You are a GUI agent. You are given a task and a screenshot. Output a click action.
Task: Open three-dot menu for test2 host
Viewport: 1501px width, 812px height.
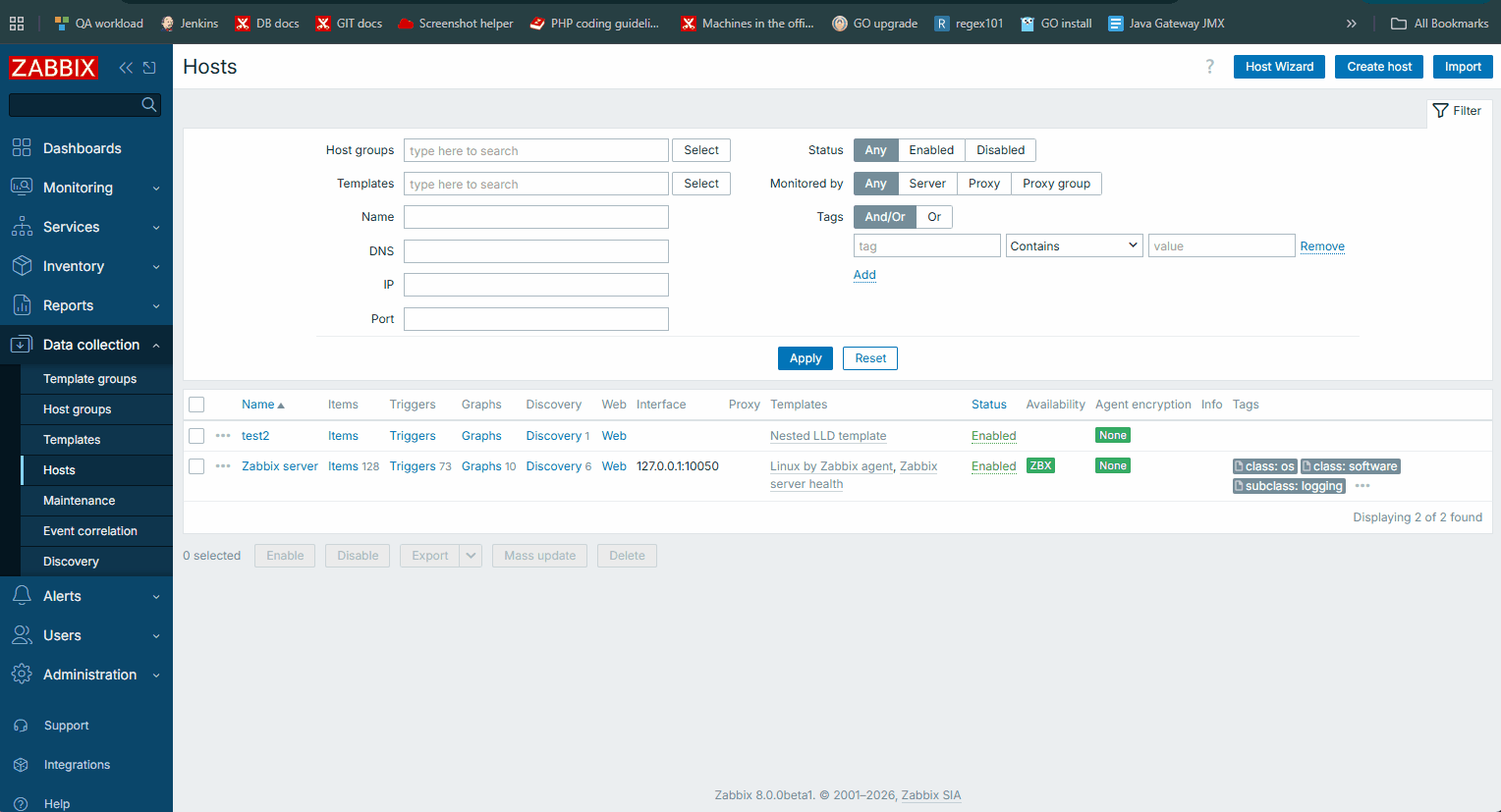coord(223,436)
